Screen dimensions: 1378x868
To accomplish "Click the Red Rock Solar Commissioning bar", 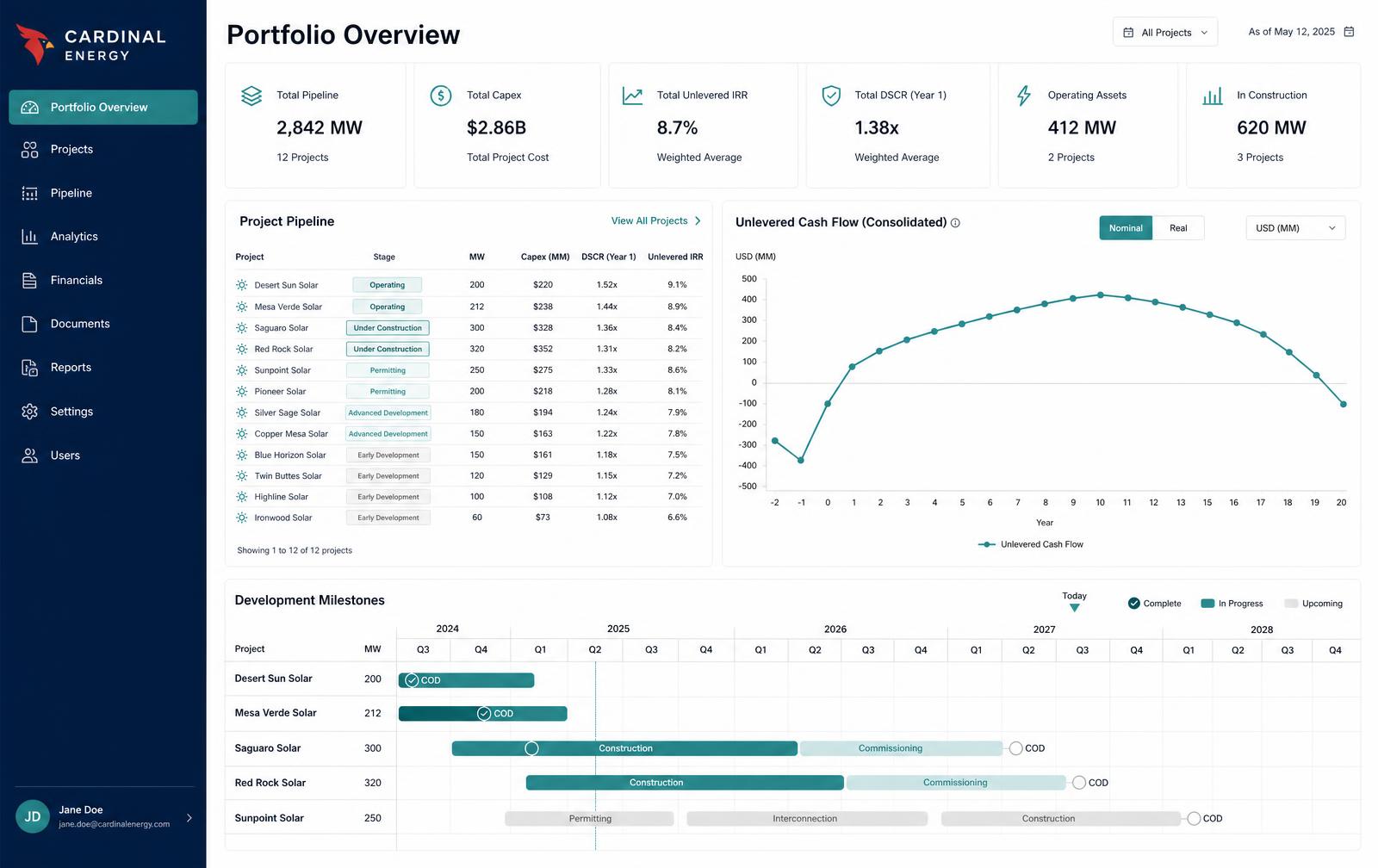I will (x=956, y=783).
